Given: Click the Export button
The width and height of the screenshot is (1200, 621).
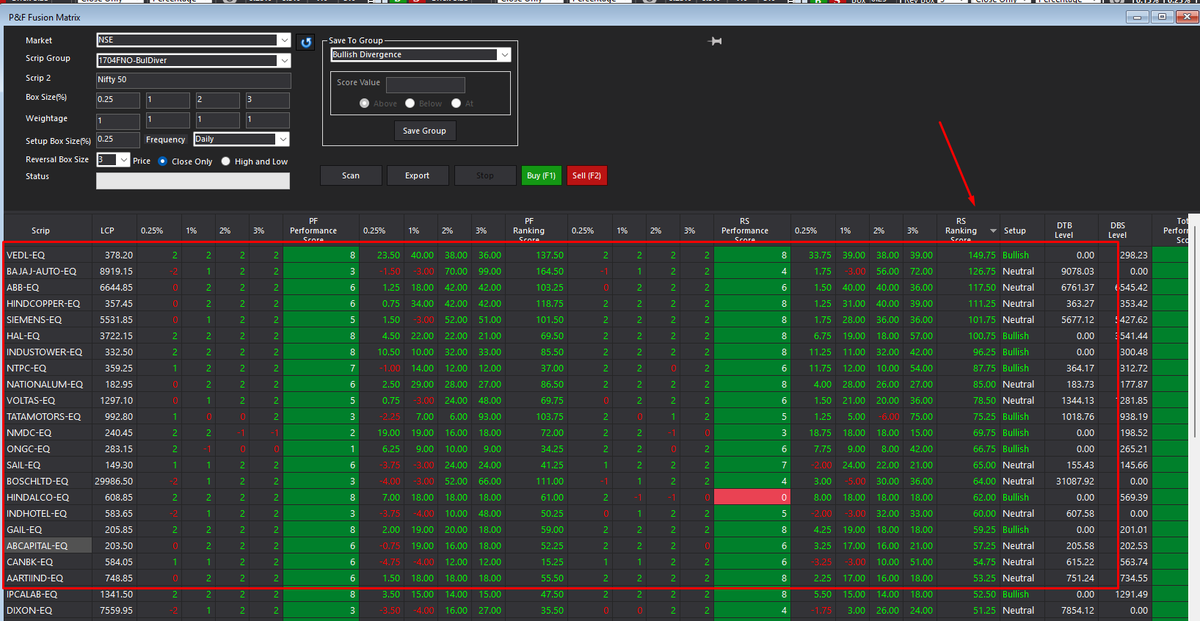Looking at the screenshot, I should pos(417,176).
